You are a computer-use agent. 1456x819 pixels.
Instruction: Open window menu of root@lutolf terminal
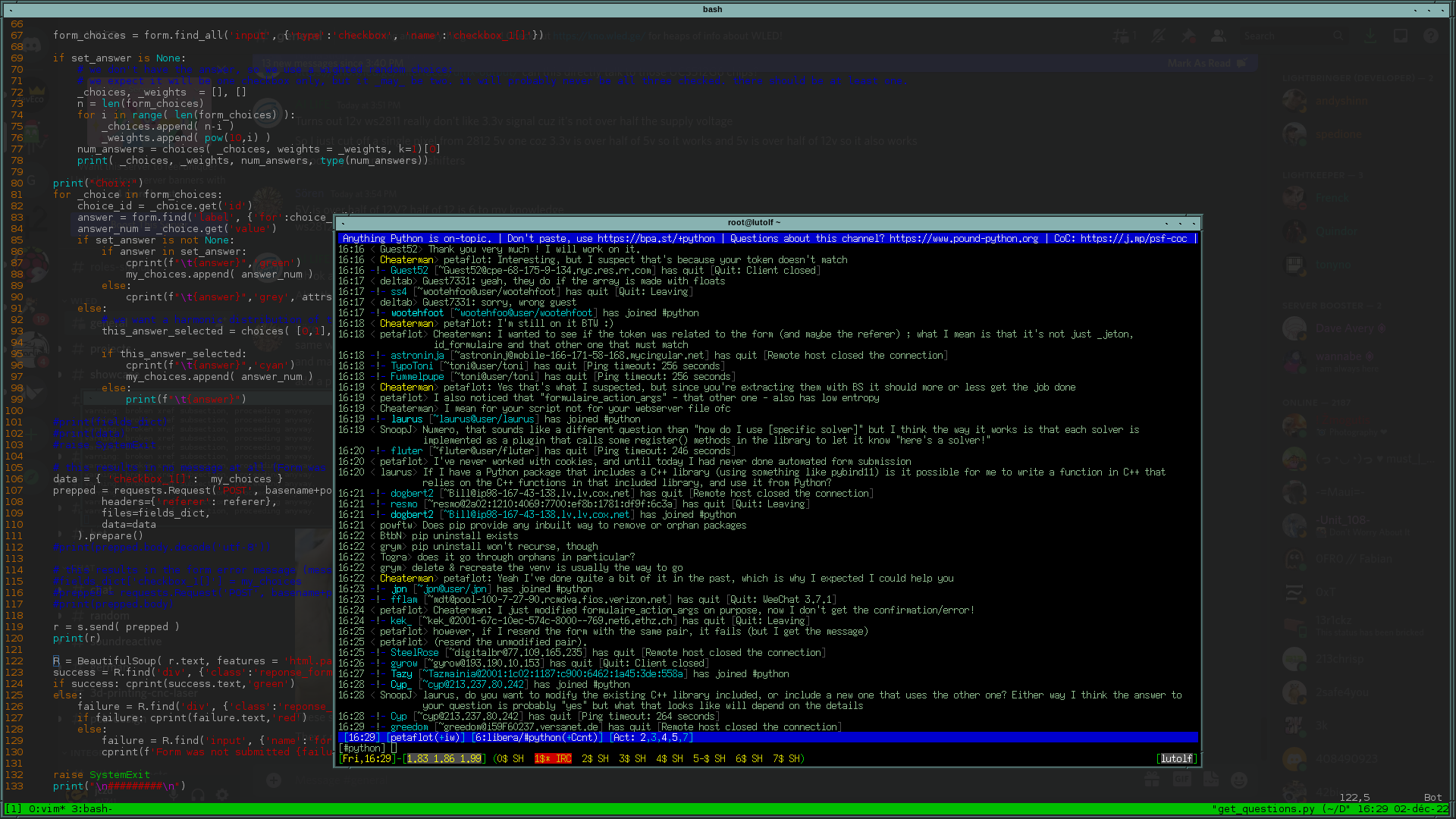(344, 223)
